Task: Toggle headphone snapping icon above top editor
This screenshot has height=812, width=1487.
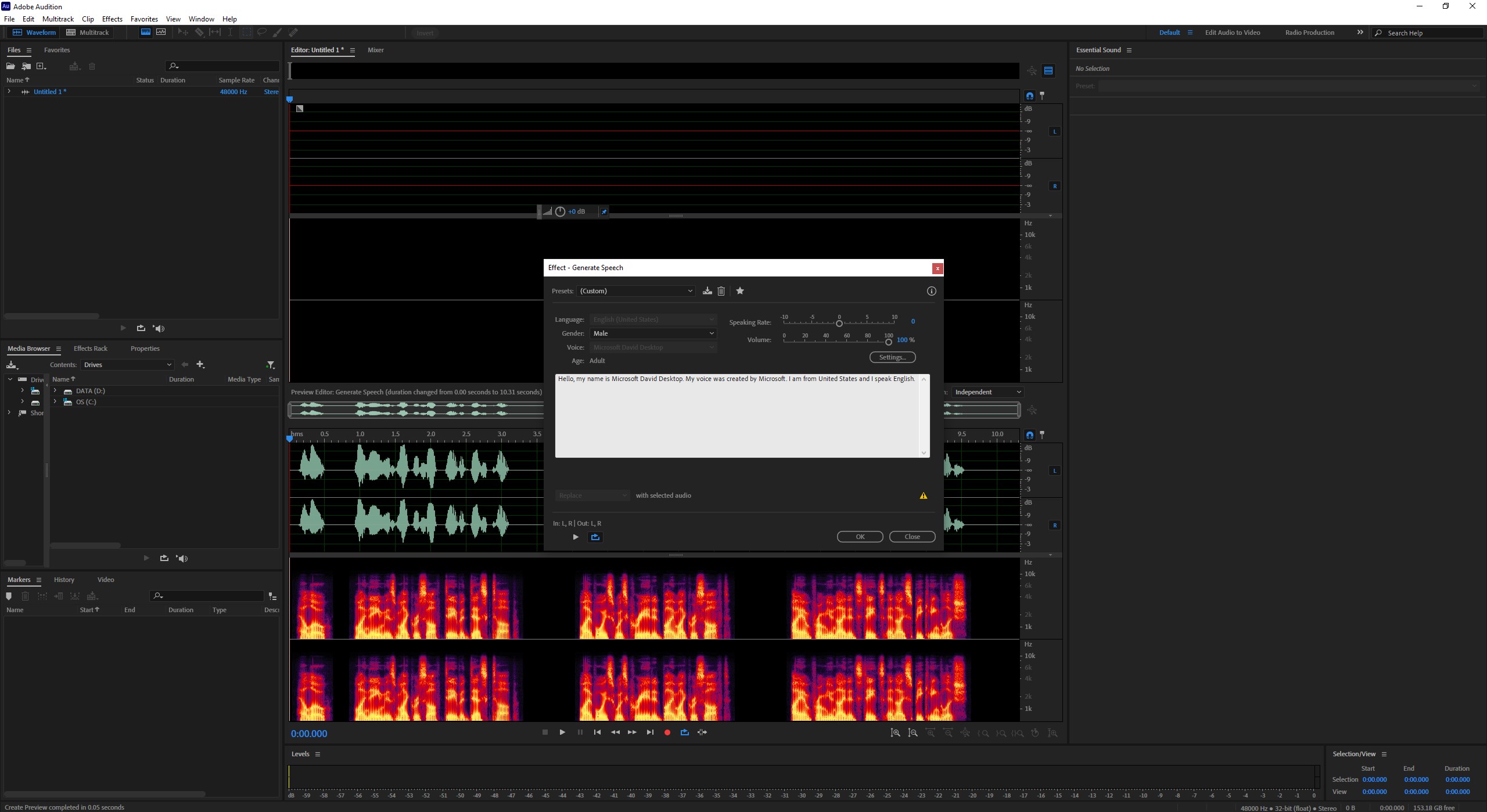Action: pyautogui.click(x=1030, y=96)
